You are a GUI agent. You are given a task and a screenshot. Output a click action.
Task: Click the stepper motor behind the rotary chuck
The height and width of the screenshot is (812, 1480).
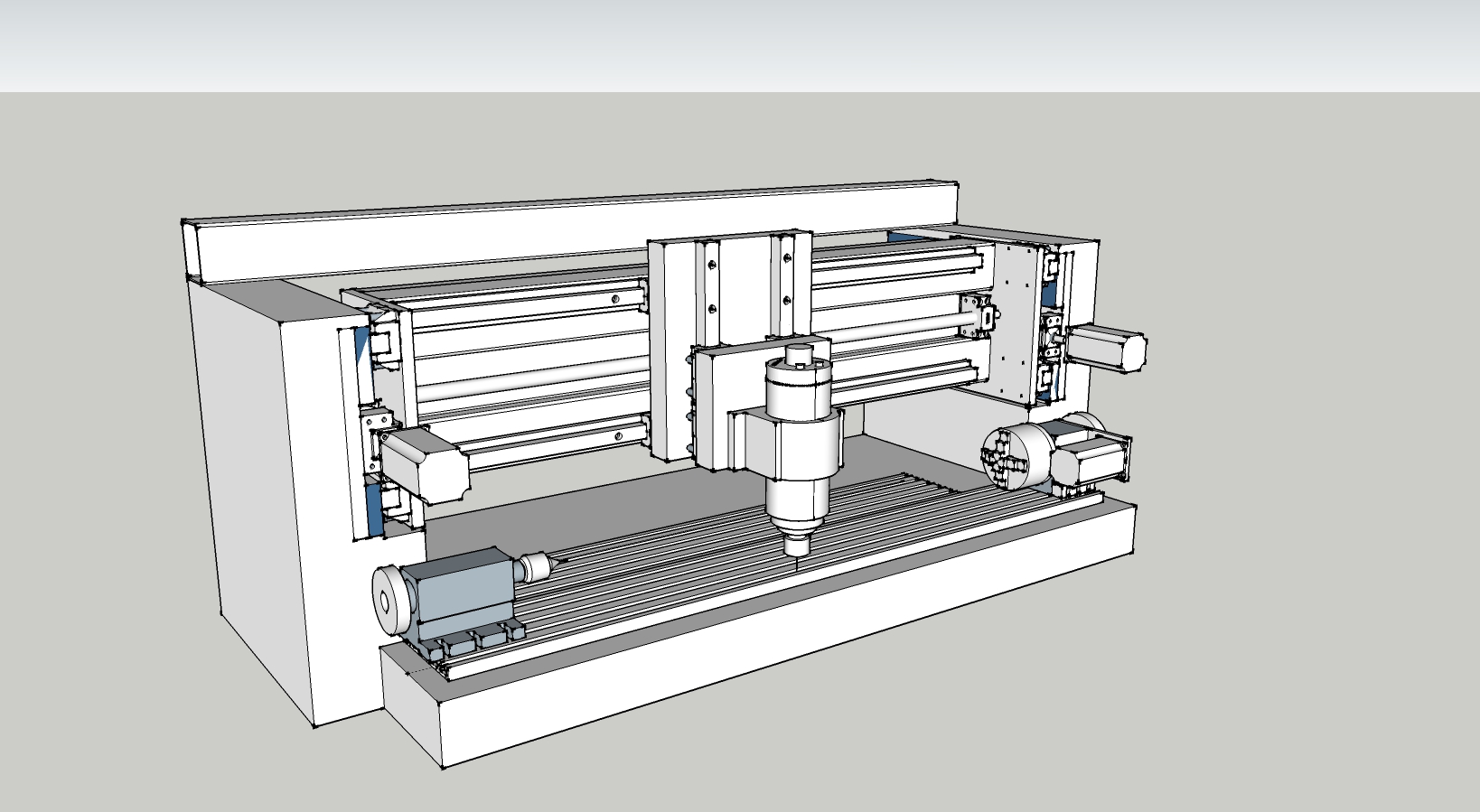(x=1091, y=460)
